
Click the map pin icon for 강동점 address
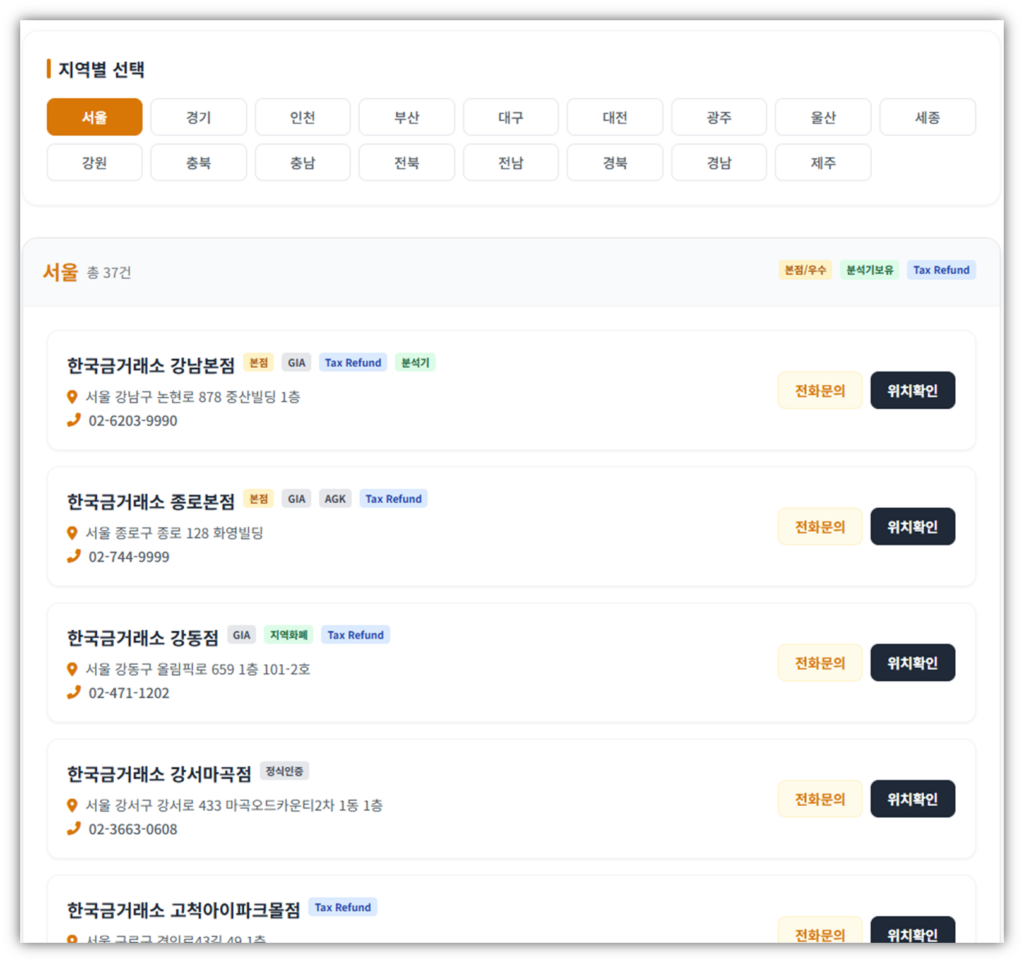point(72,669)
